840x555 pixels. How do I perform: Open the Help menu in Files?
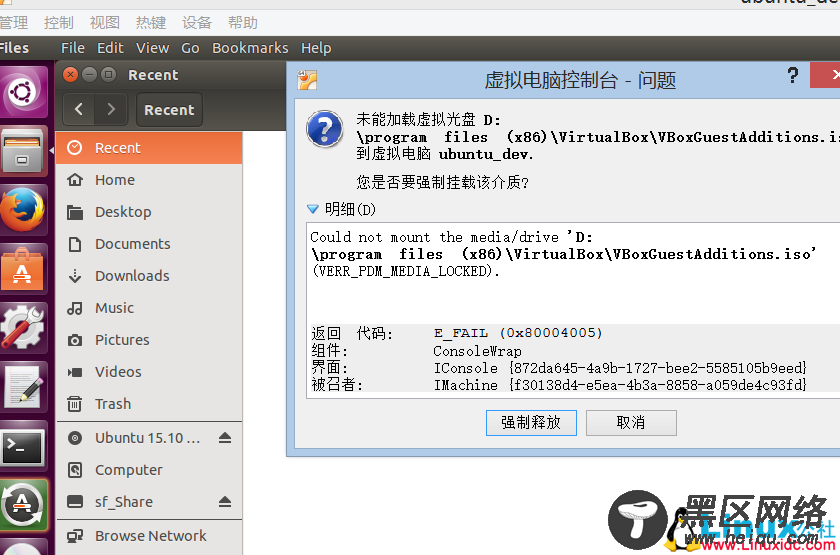[316, 48]
